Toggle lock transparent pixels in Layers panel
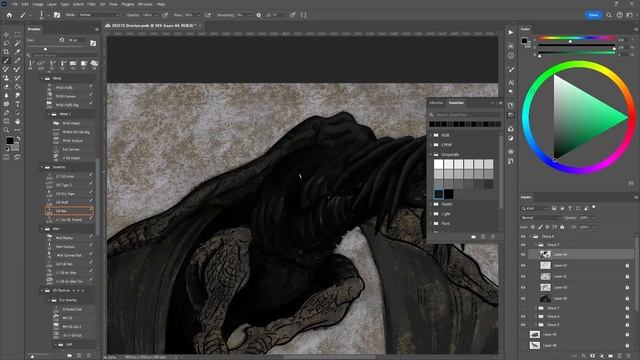Viewport: 640px width, 360px height. [533, 227]
